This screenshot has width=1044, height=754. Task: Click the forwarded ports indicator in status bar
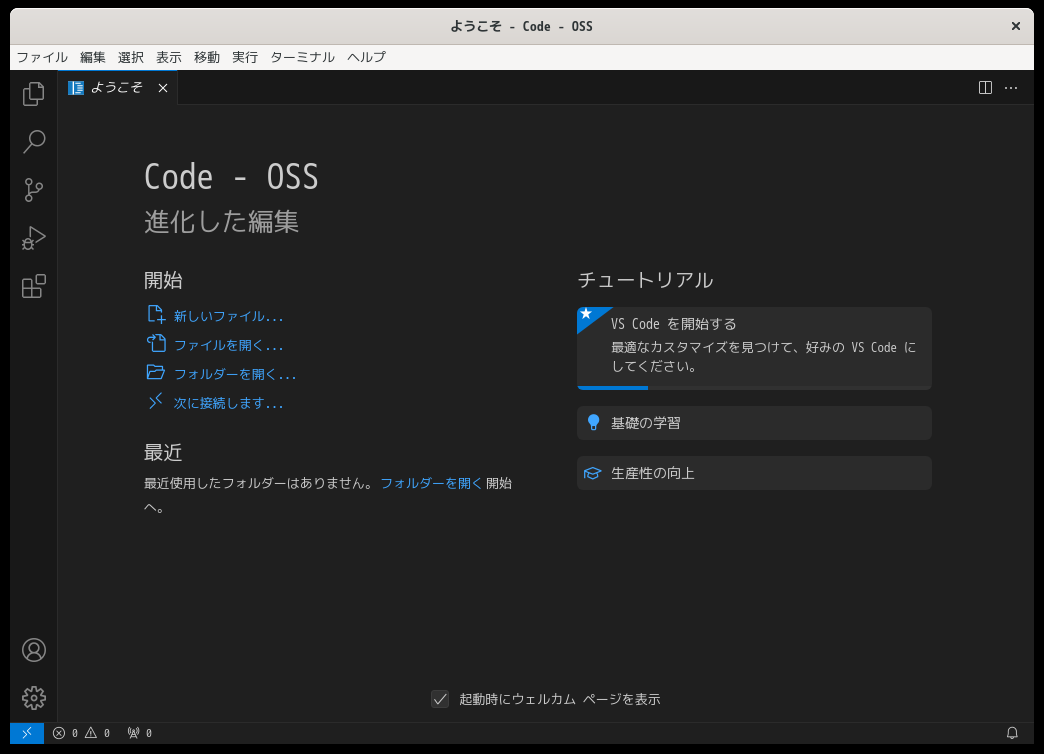click(140, 733)
